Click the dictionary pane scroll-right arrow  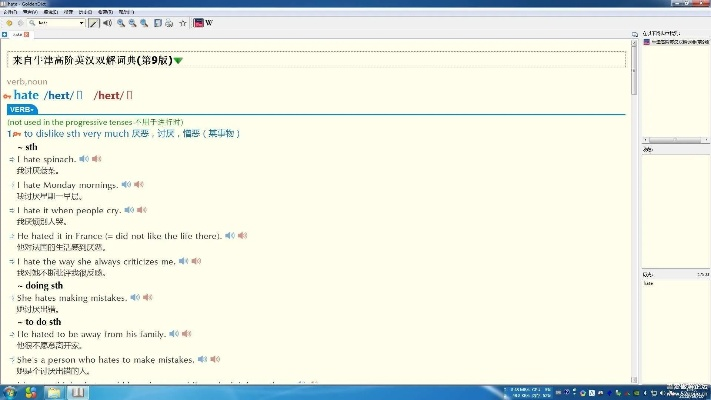[x=706, y=140]
